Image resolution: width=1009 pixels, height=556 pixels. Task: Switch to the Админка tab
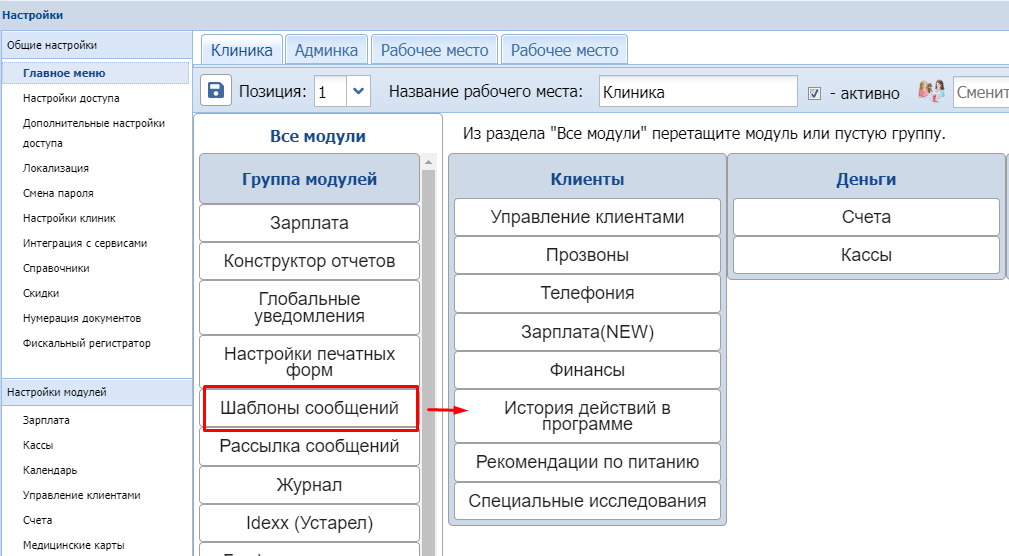pos(326,50)
